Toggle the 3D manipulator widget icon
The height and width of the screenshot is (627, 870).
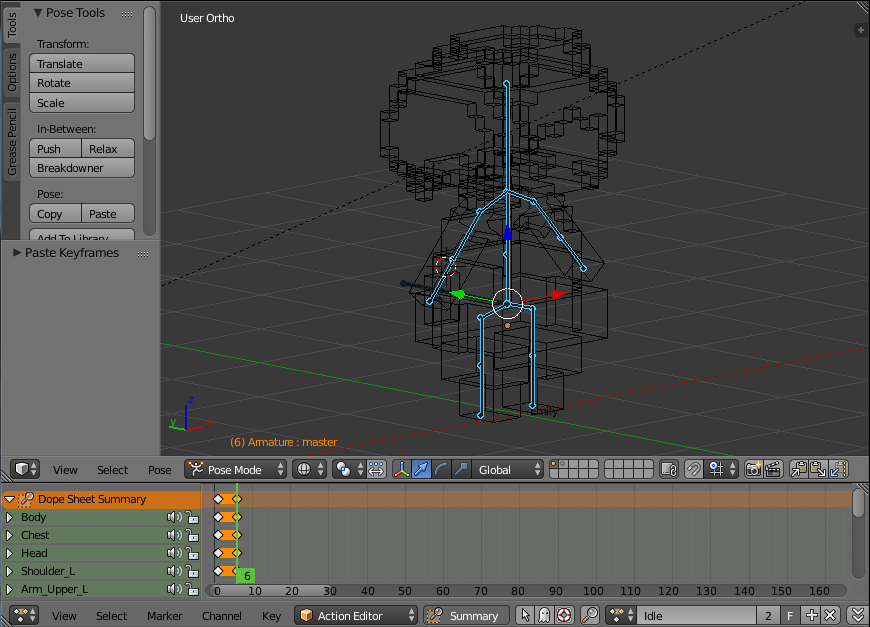click(402, 469)
